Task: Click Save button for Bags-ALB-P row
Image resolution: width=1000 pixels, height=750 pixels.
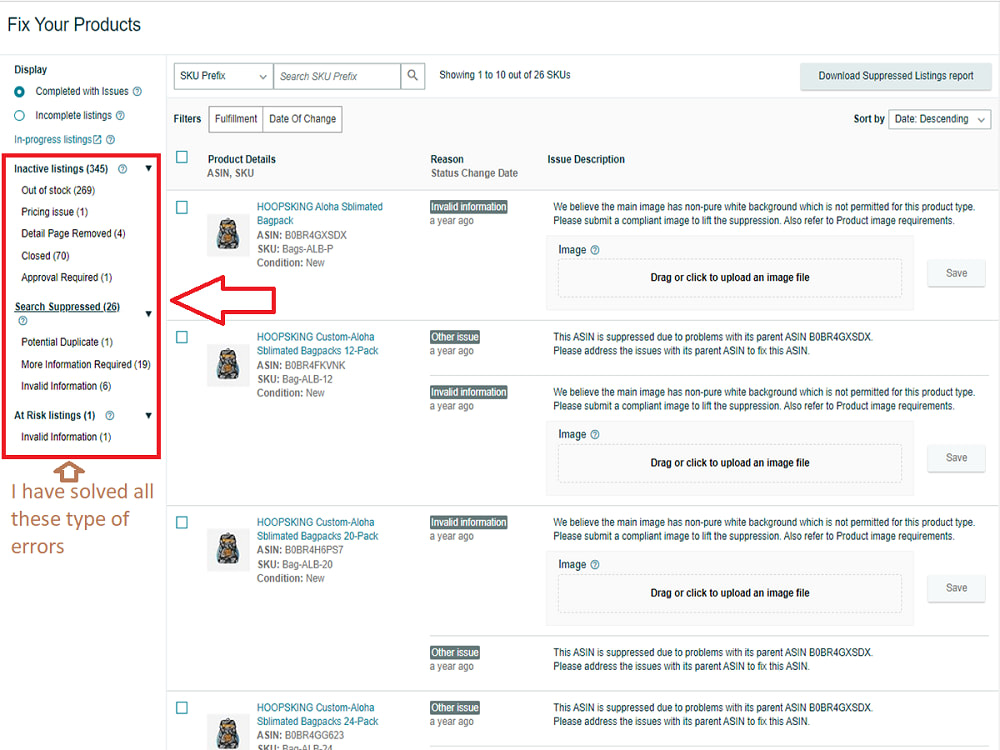Action: pos(956,273)
